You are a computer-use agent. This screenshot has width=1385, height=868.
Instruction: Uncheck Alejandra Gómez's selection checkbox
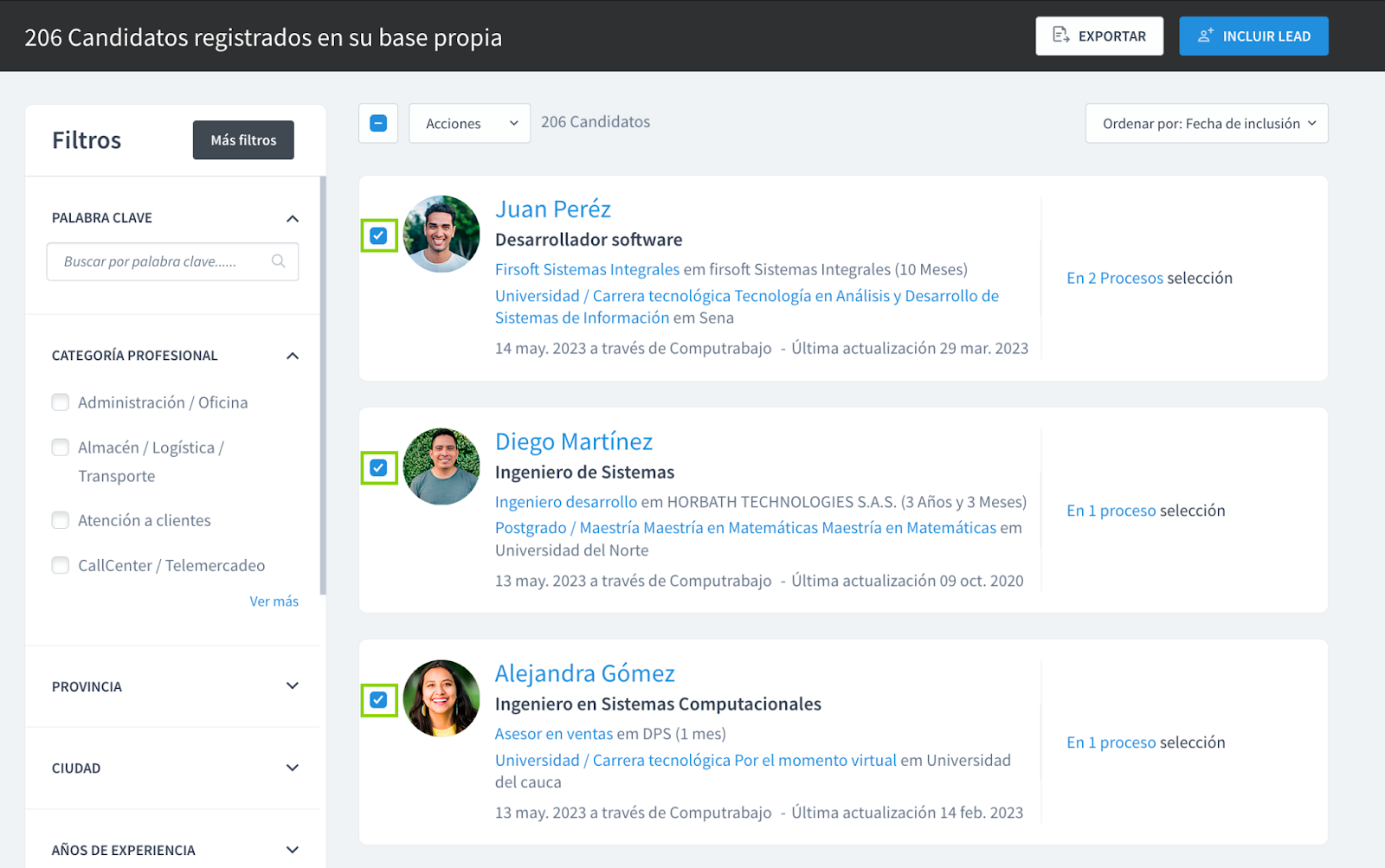pyautogui.click(x=378, y=700)
